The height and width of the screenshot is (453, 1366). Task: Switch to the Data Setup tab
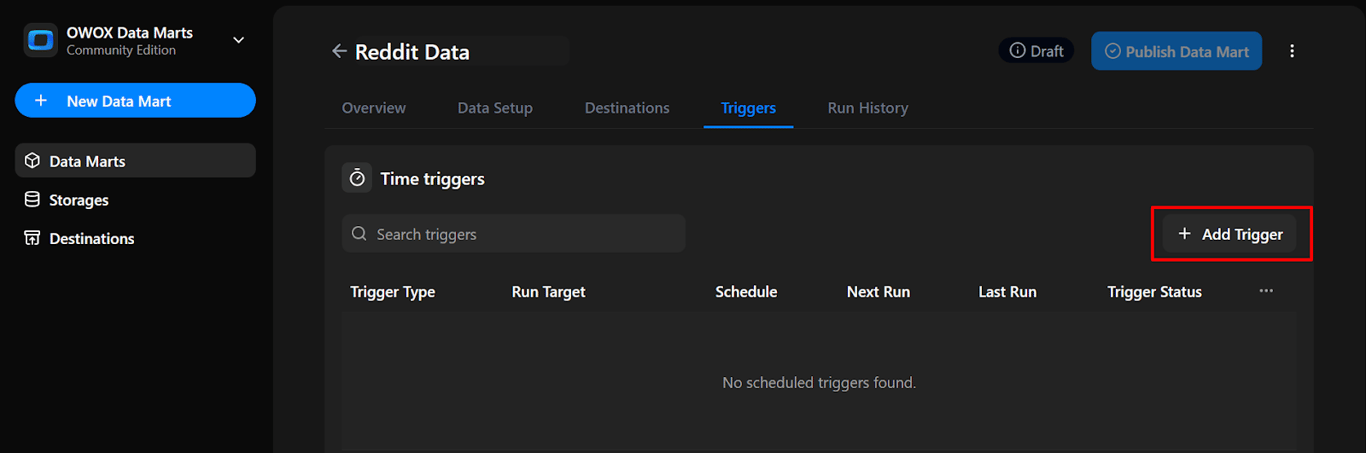pyautogui.click(x=495, y=108)
